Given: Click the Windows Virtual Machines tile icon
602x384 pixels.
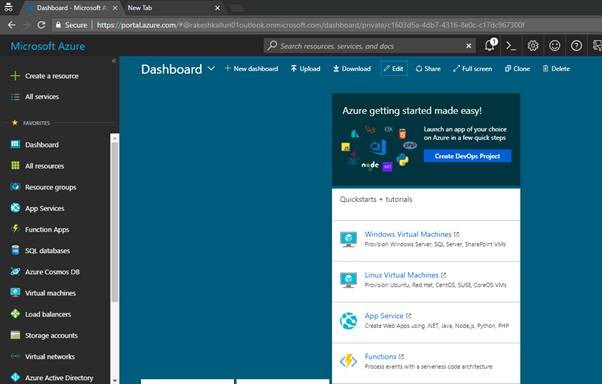Looking at the screenshot, I should click(x=348, y=239).
